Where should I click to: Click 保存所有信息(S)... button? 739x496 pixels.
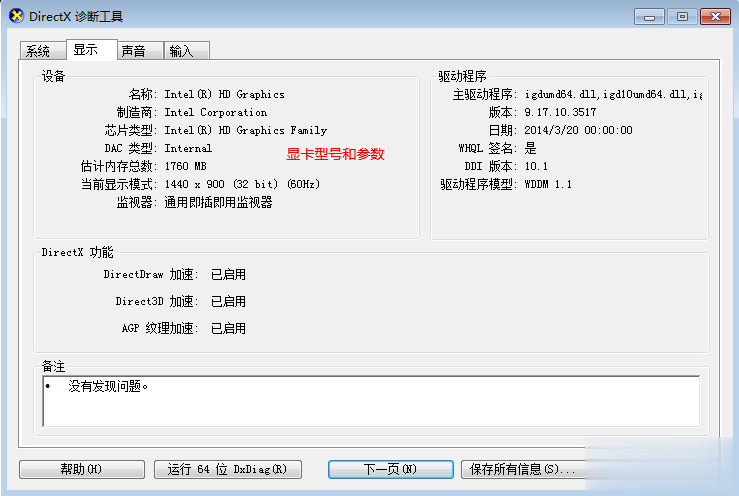pyautogui.click(x=522, y=469)
